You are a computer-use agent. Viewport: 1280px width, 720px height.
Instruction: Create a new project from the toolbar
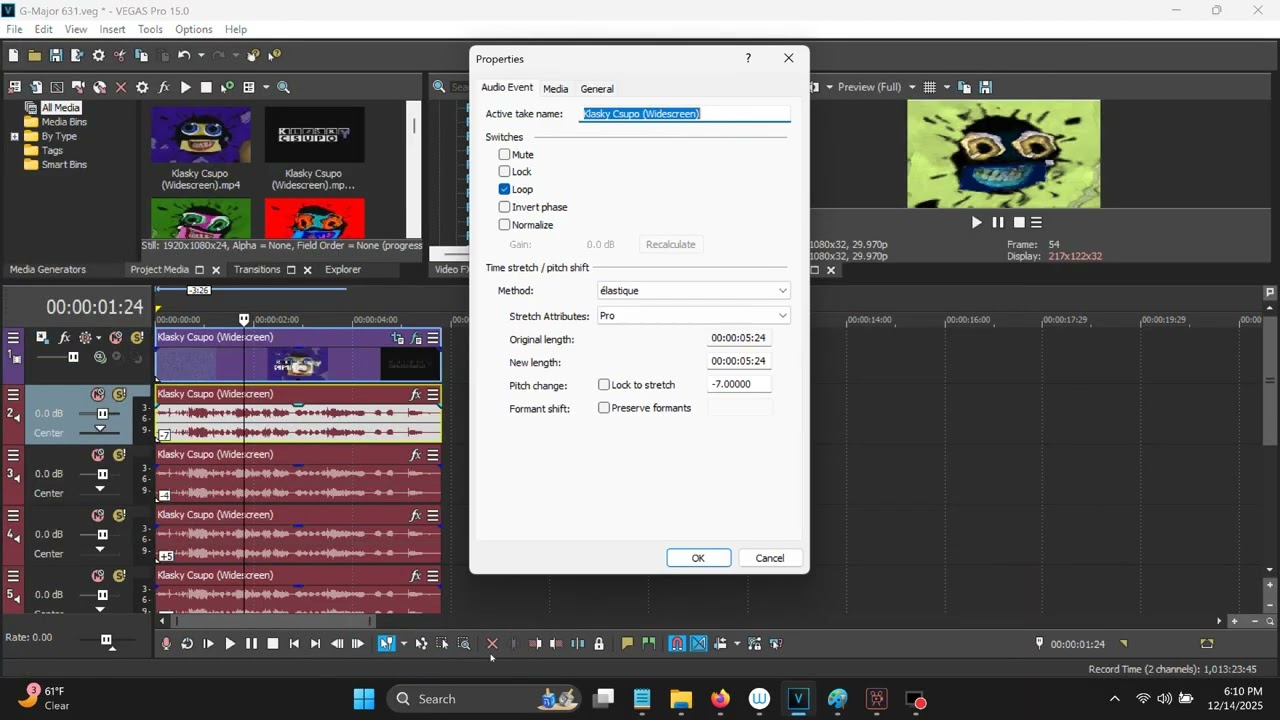13,56
